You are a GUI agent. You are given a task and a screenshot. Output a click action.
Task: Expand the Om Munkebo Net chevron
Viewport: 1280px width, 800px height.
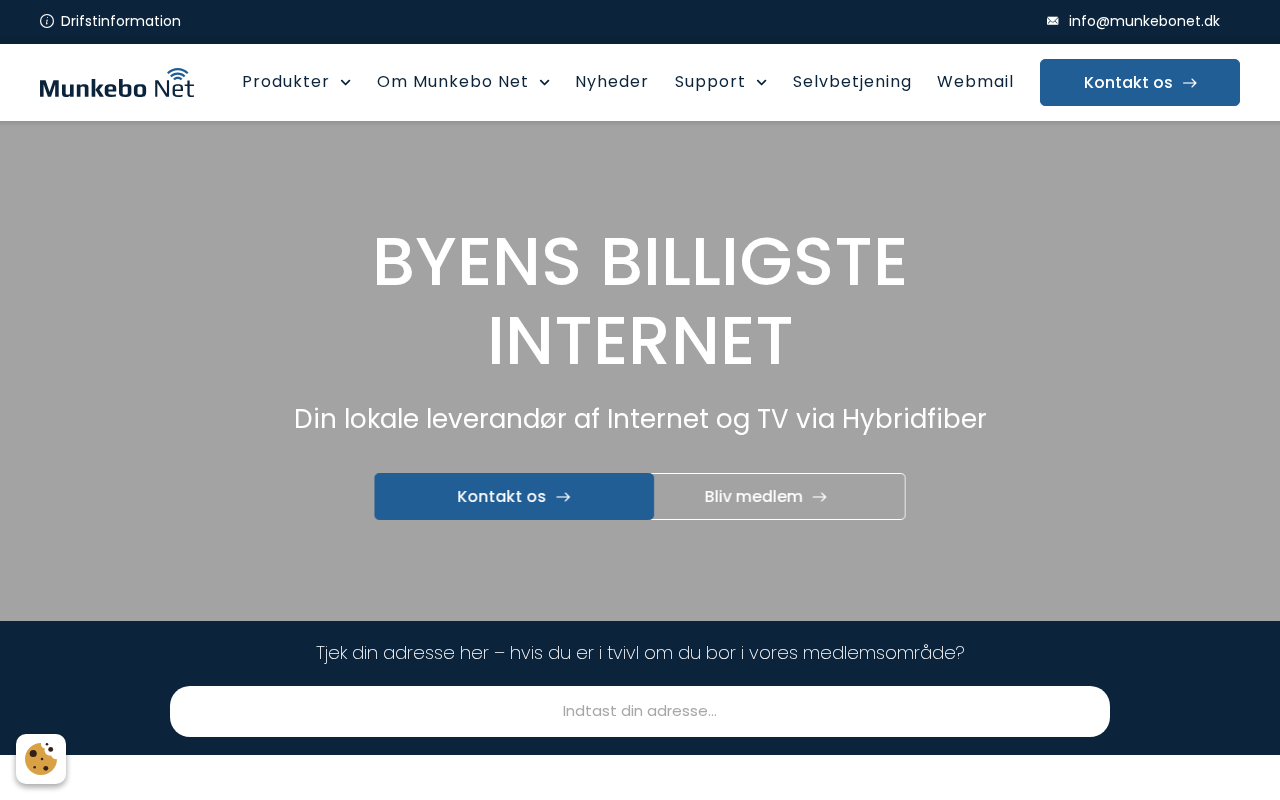click(545, 82)
